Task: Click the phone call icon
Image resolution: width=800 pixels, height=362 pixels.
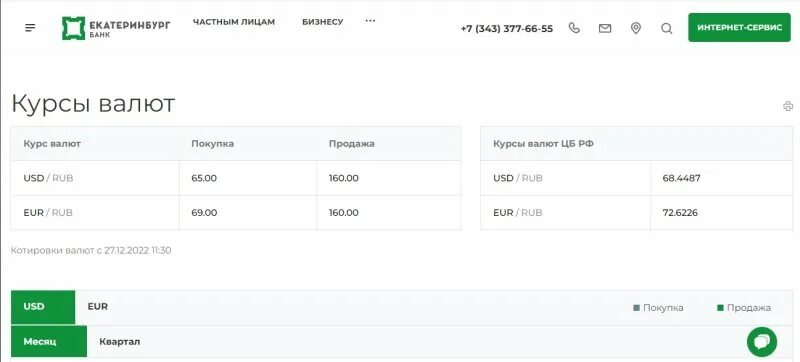Action: point(574,28)
